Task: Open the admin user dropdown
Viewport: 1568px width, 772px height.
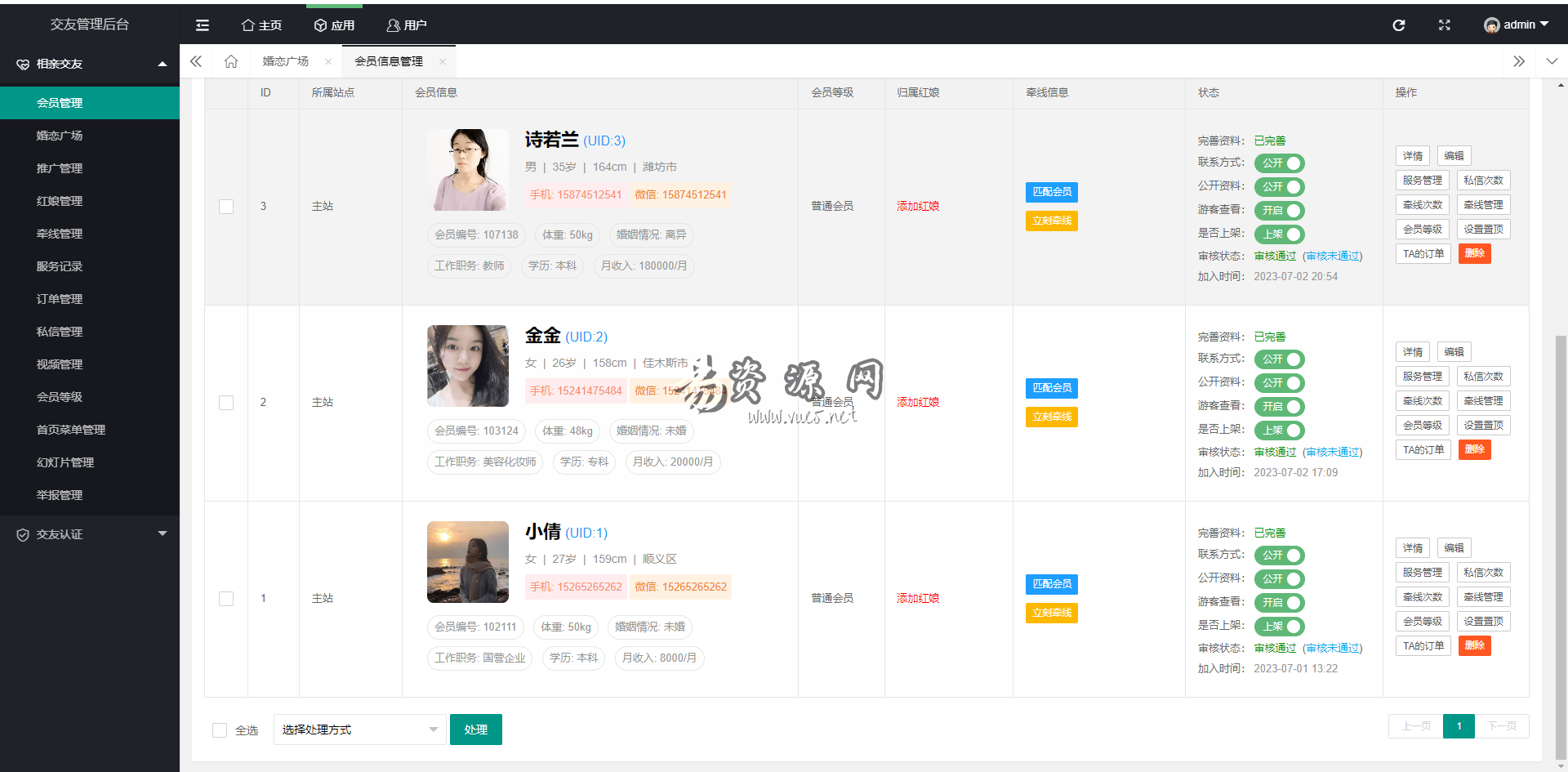Action: pyautogui.click(x=1517, y=25)
